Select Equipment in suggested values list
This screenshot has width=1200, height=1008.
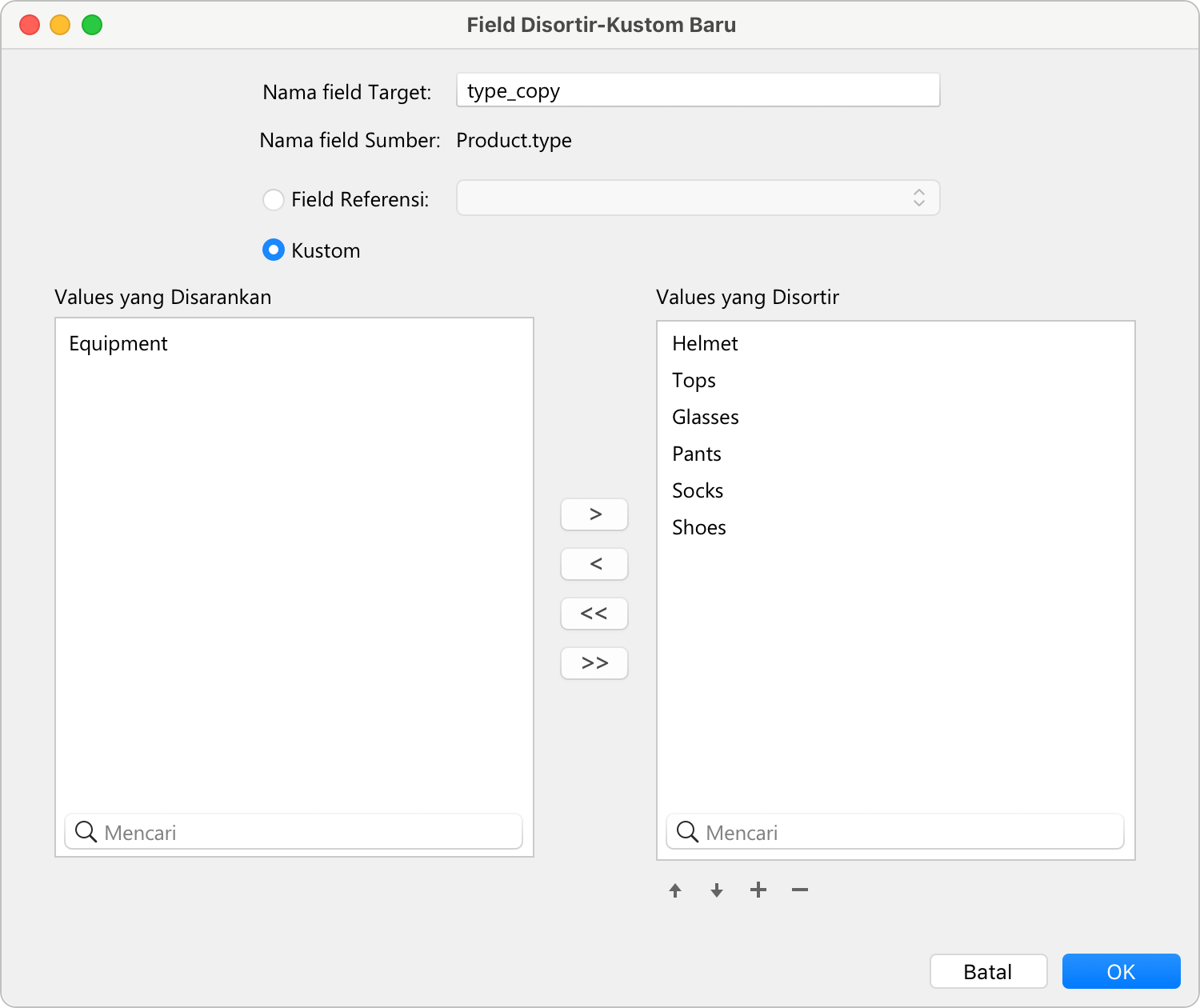click(x=118, y=344)
